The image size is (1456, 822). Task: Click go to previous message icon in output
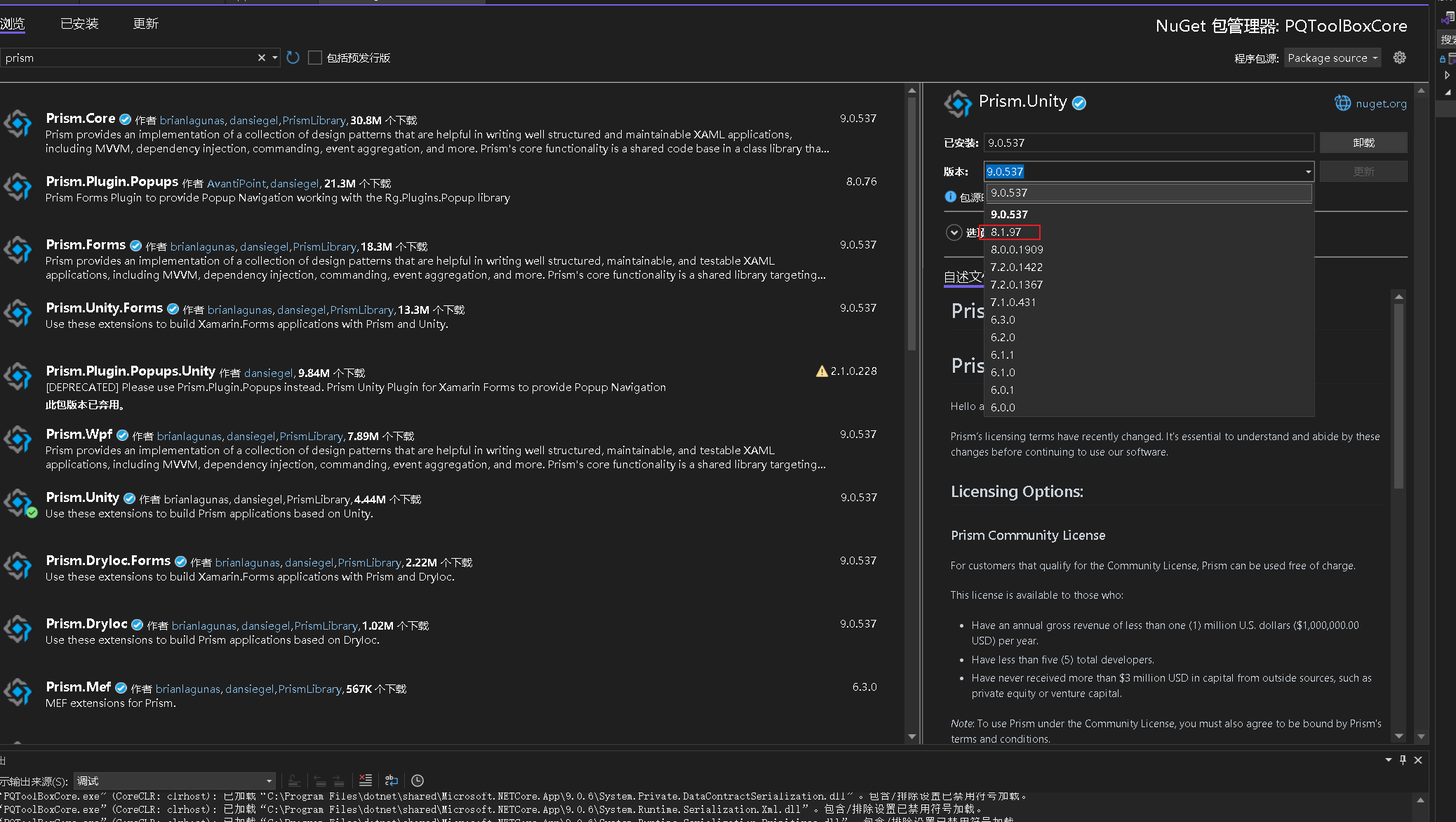[319, 781]
